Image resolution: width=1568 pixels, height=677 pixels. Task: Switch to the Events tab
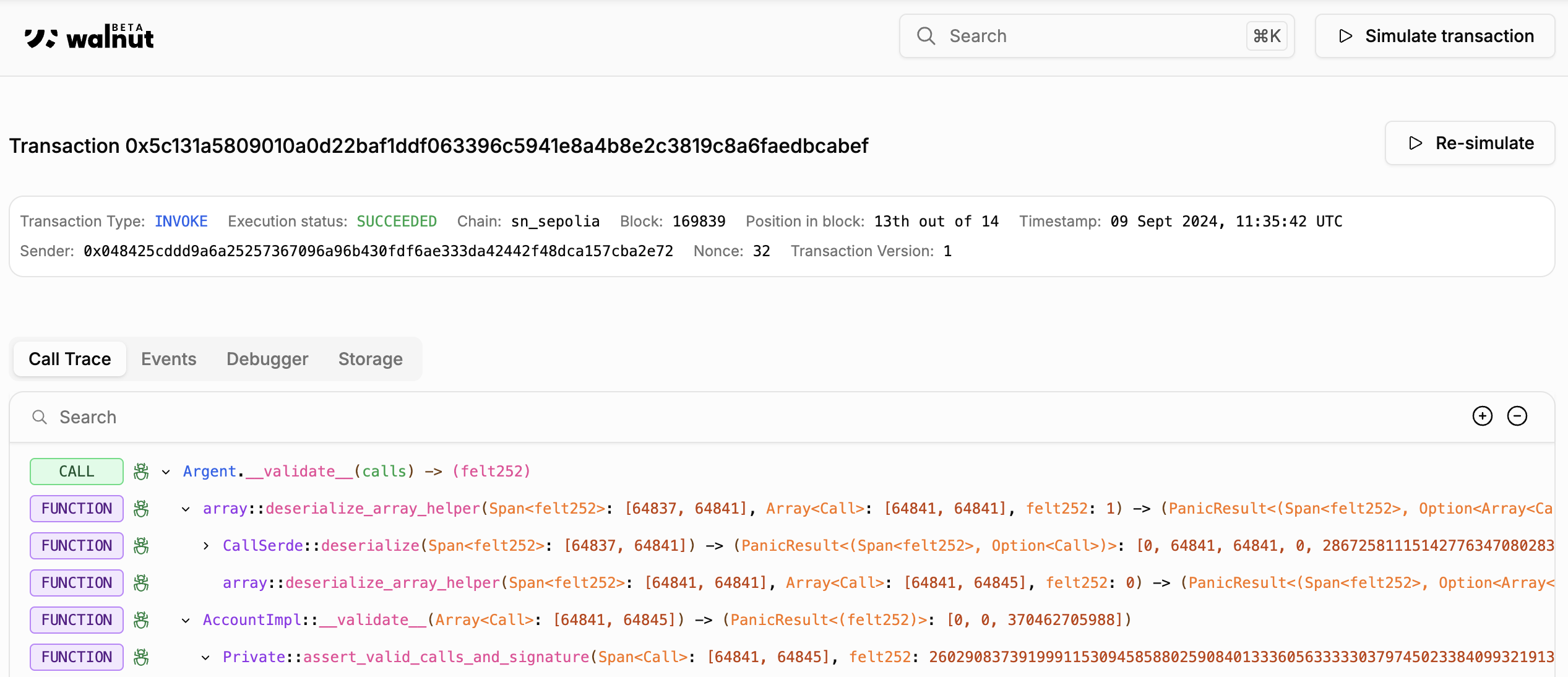click(168, 358)
